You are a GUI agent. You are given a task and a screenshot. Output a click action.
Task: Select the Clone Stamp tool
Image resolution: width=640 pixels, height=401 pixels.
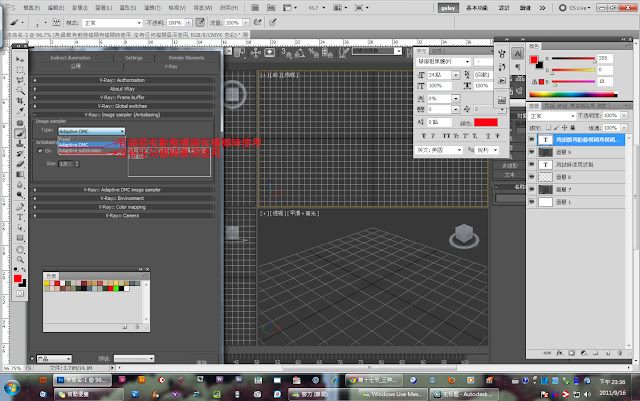click(20, 144)
